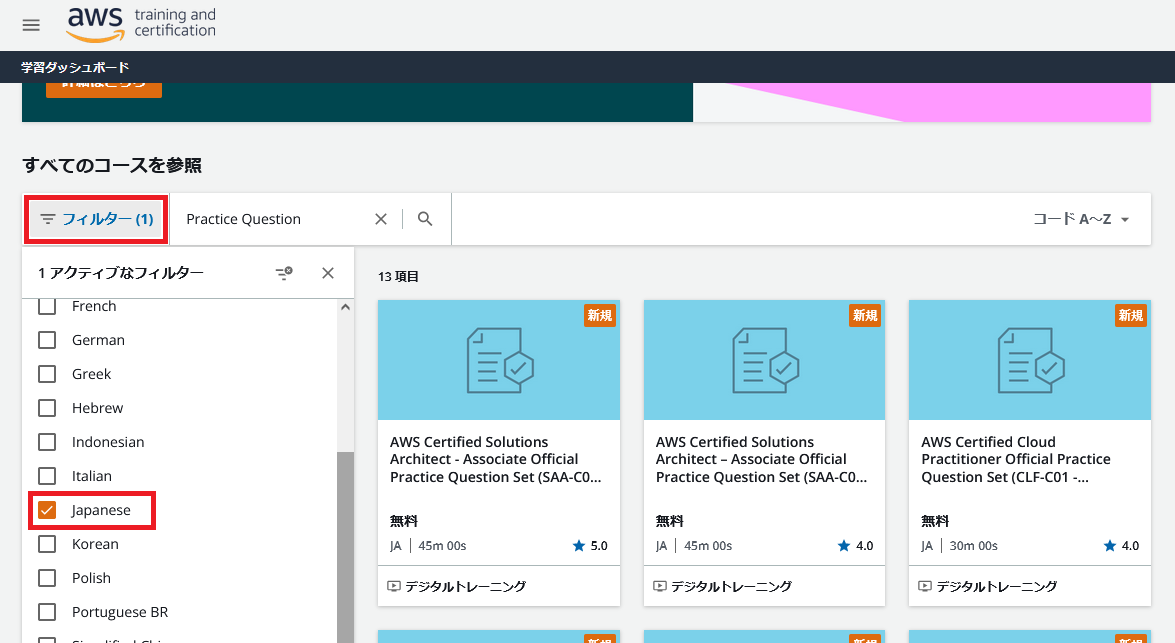Screen dimensions: 1175x643
Task: Check the Polish language checkbox
Action: coord(47,578)
